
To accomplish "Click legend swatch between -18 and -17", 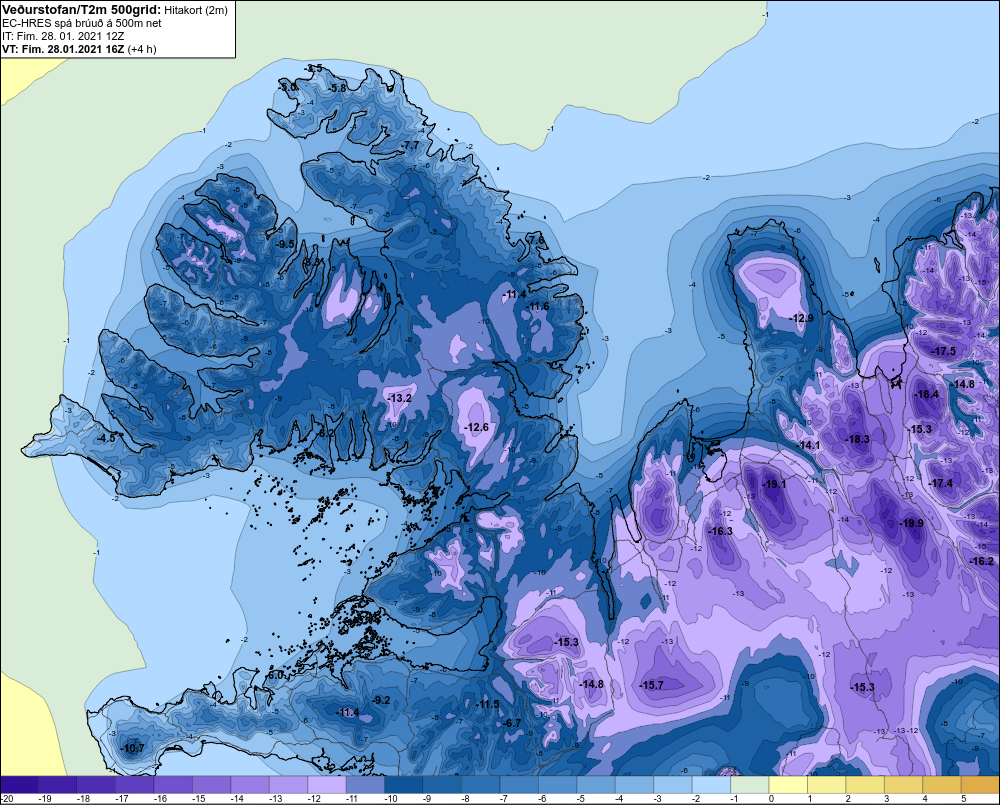I will coord(96,785).
